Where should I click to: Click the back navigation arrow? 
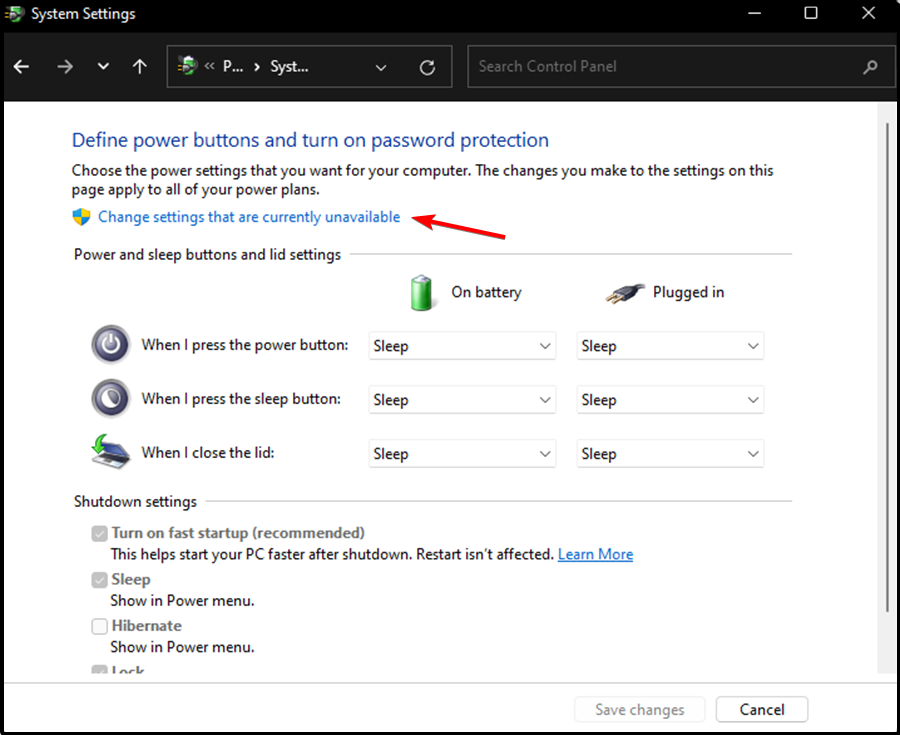point(21,66)
